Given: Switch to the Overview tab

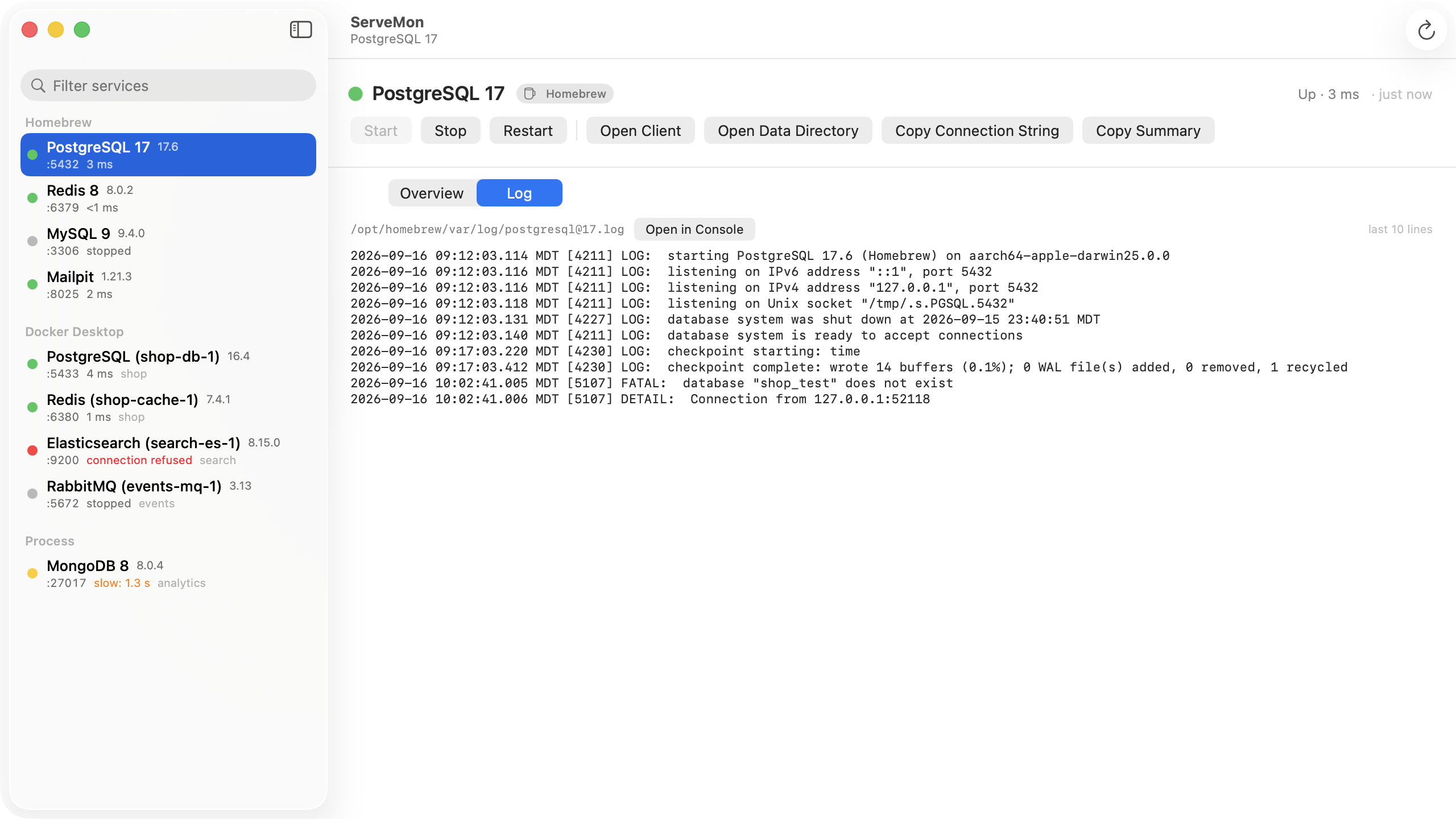Looking at the screenshot, I should (432, 193).
